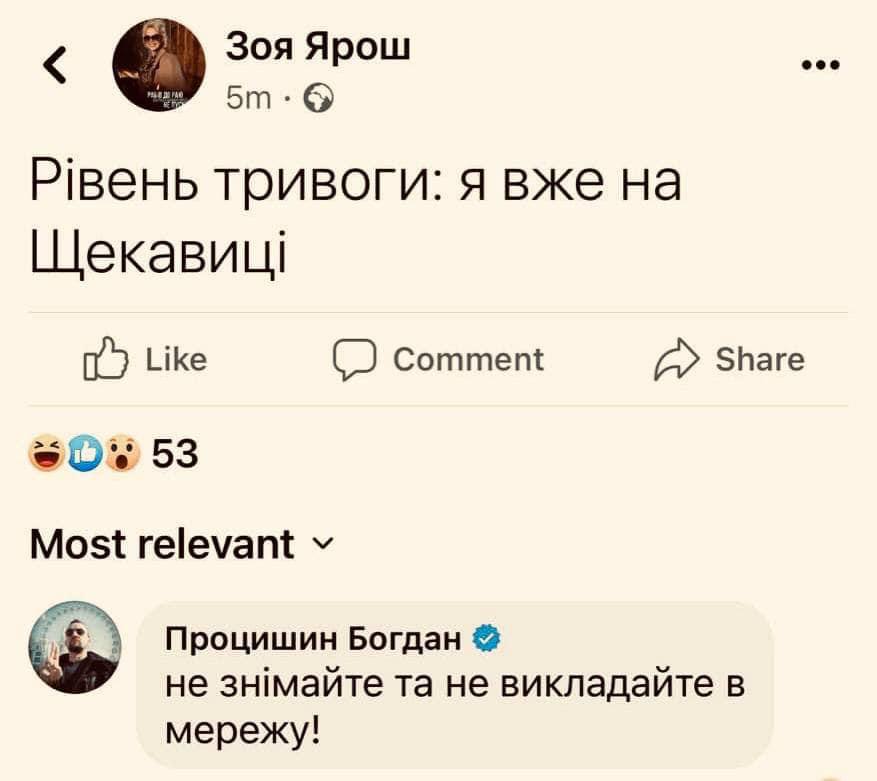Click the Share arrow icon
Screen dimensions: 877x781
[678, 360]
